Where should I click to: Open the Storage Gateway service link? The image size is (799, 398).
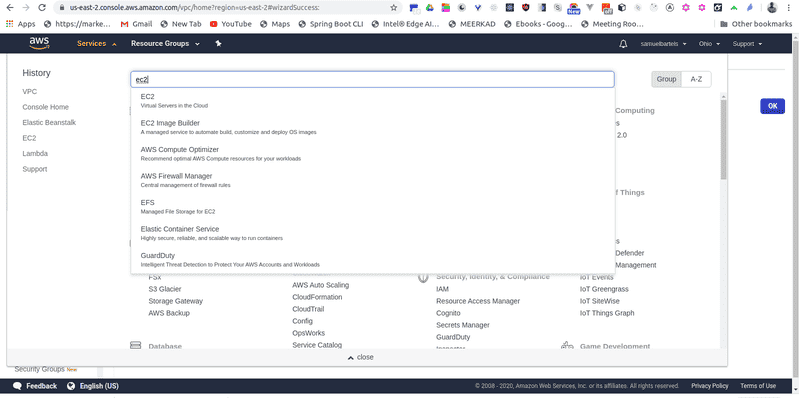click(x=175, y=301)
